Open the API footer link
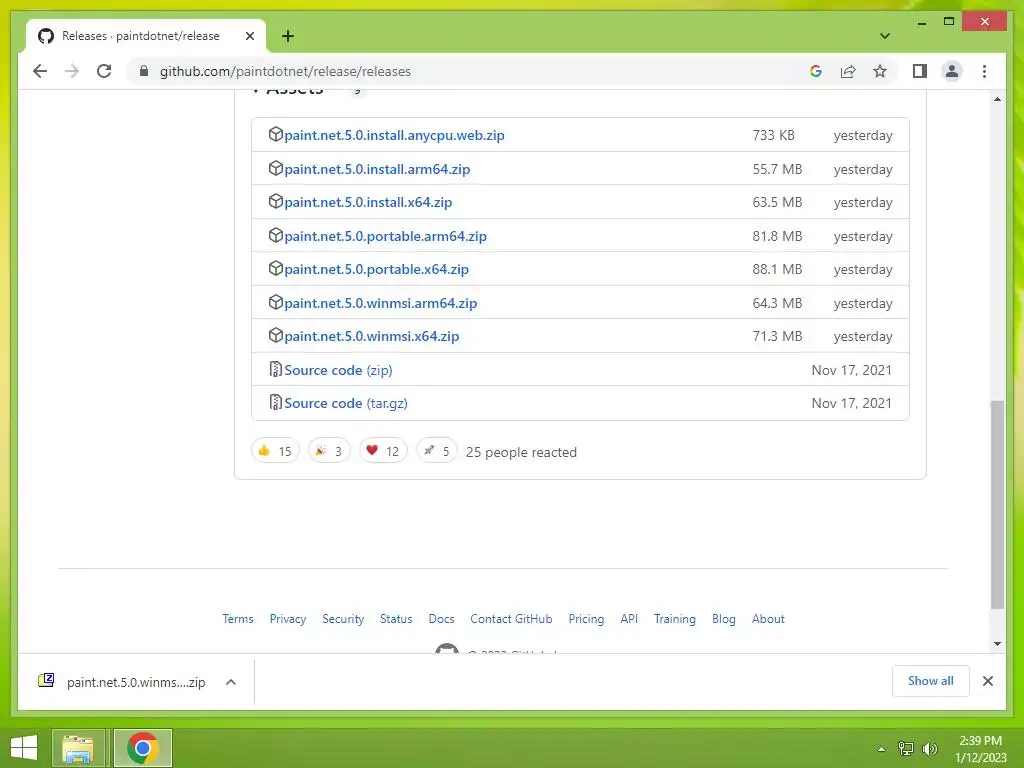The width and height of the screenshot is (1024, 768). [x=629, y=618]
